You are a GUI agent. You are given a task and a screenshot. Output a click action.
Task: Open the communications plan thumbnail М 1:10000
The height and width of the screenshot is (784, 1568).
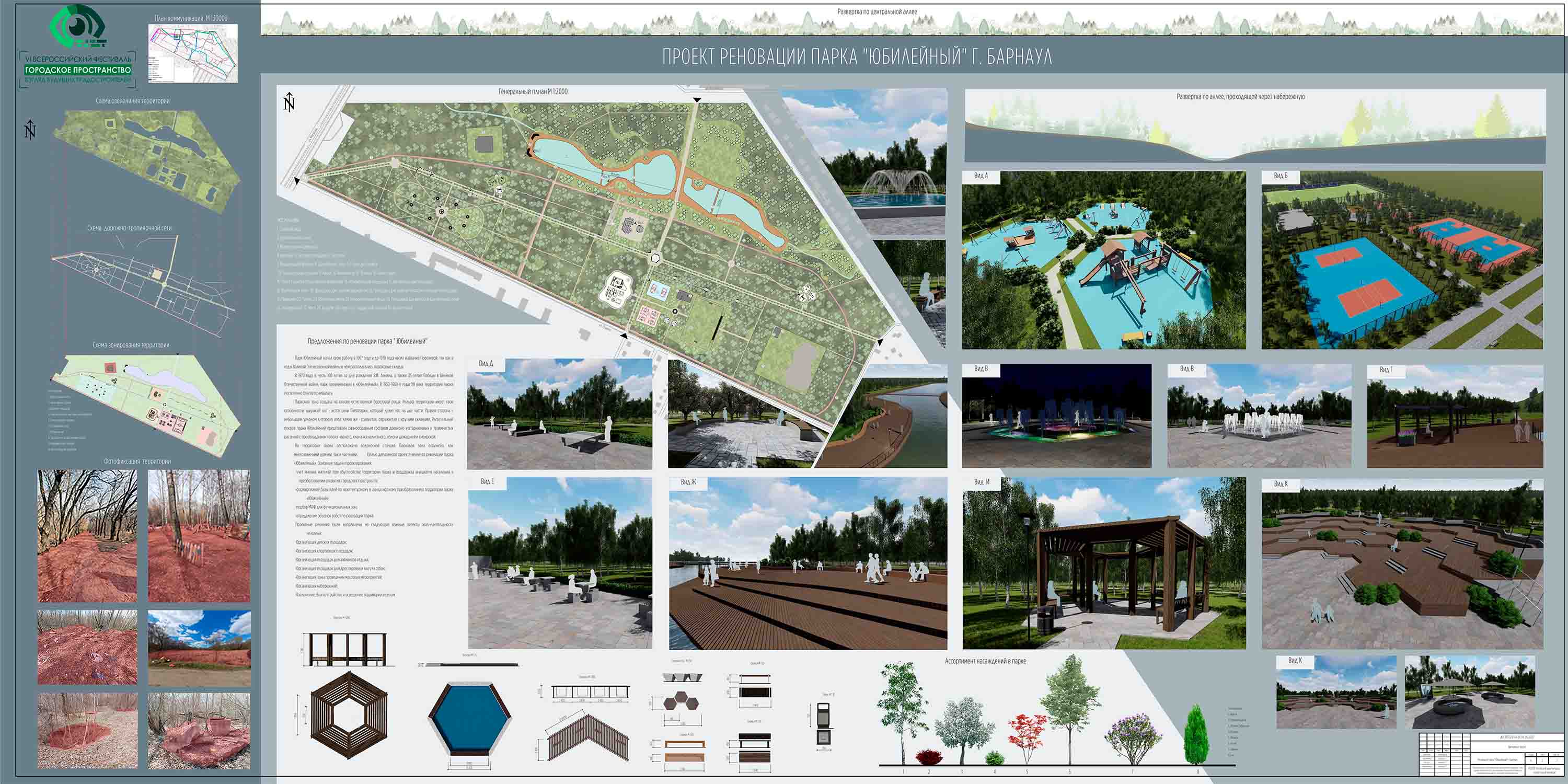click(193, 53)
